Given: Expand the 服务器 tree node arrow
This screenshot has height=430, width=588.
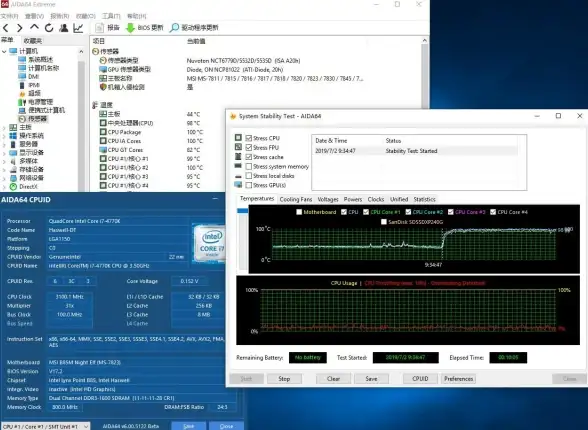Looking at the screenshot, I should [4, 144].
